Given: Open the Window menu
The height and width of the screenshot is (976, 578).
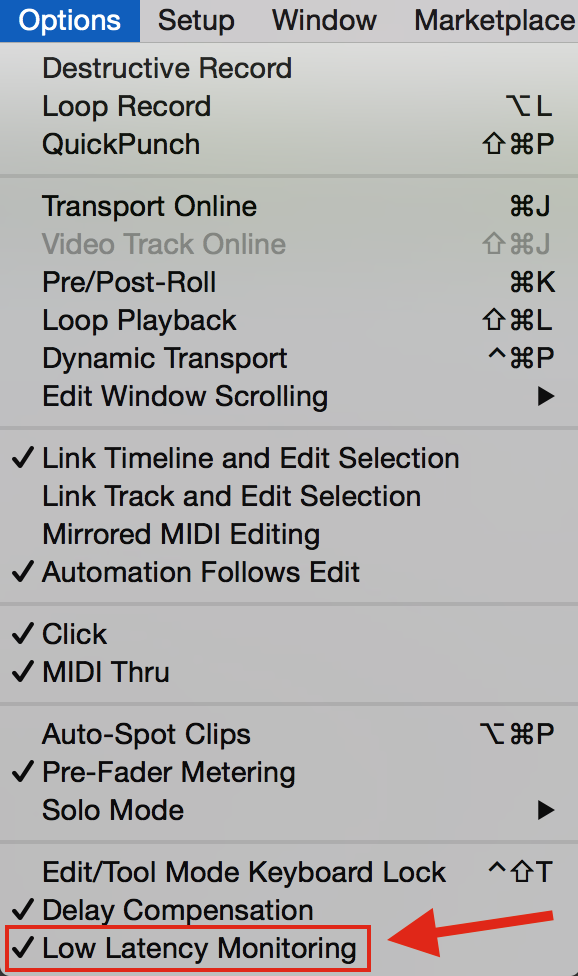Looking at the screenshot, I should (x=323, y=20).
